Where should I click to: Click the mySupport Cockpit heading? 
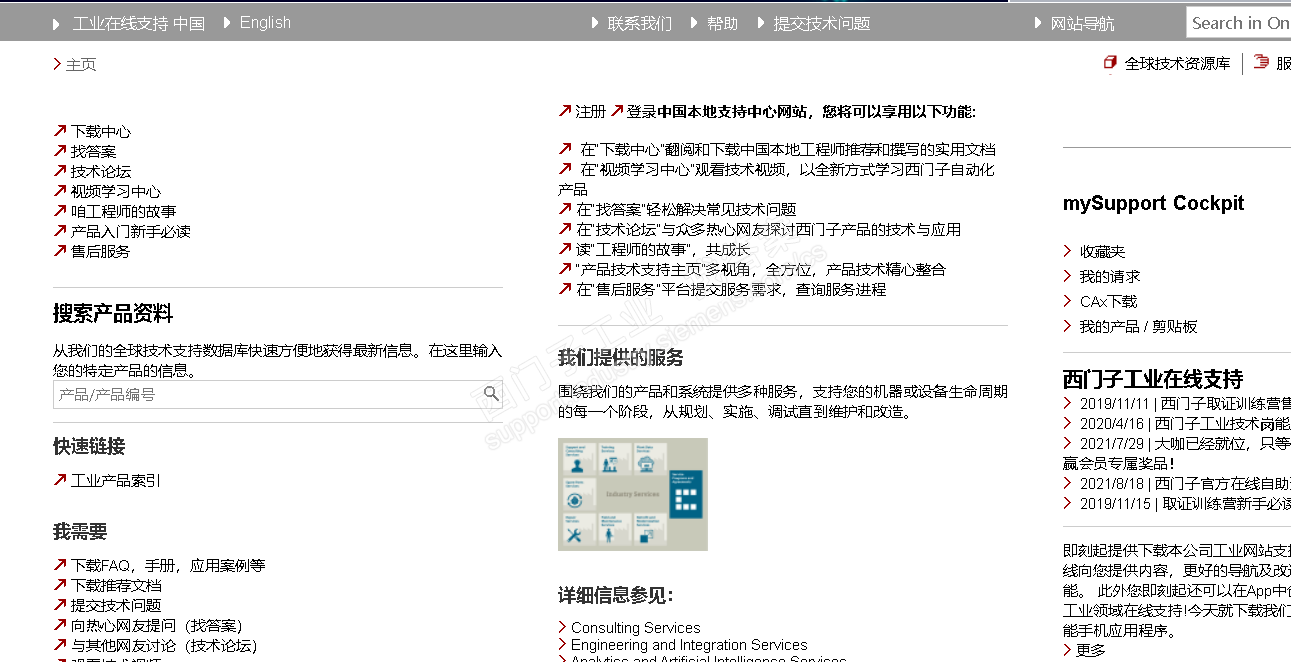pyautogui.click(x=1153, y=203)
